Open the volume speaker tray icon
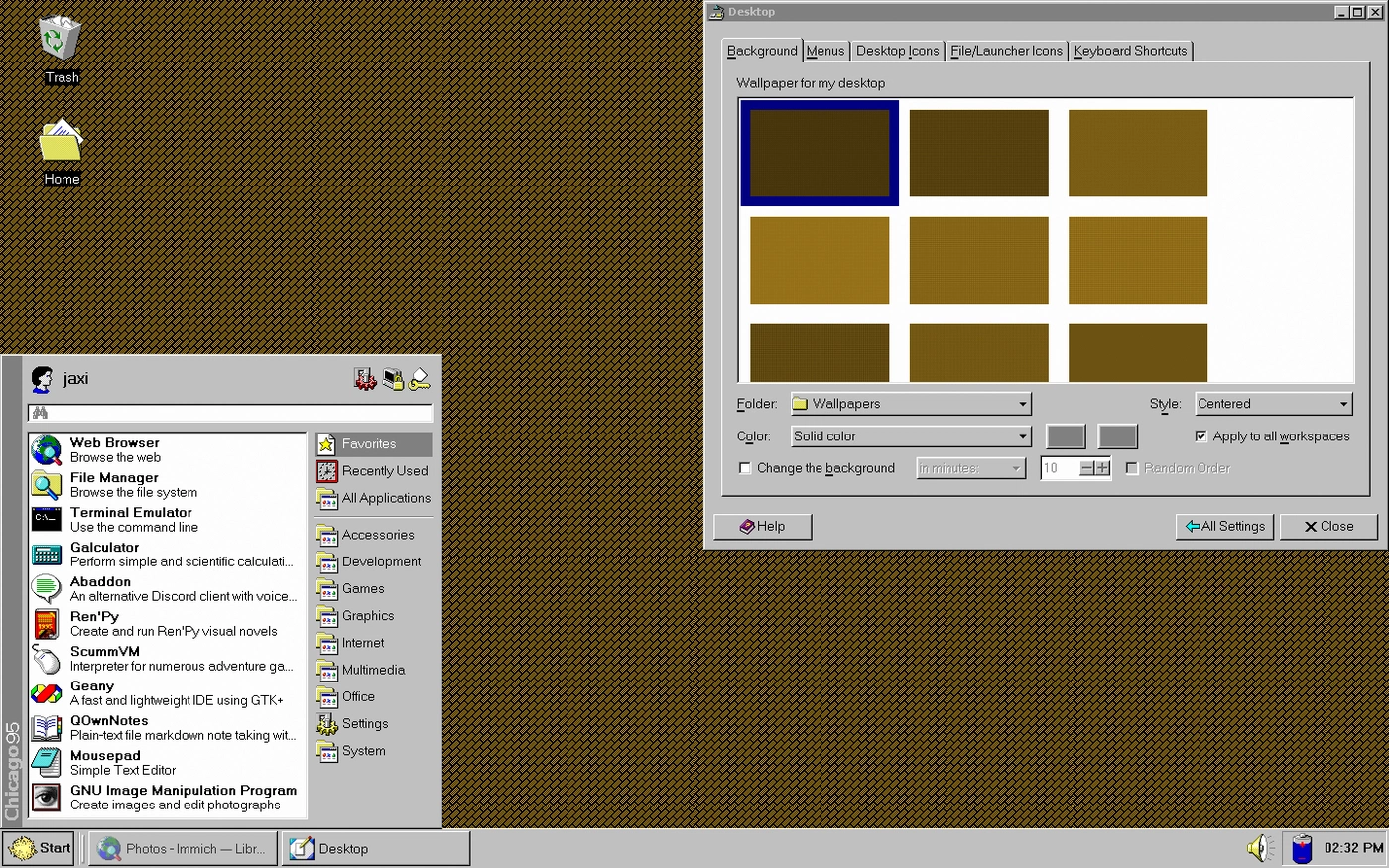Viewport: 1389px width, 868px height. (x=1260, y=848)
